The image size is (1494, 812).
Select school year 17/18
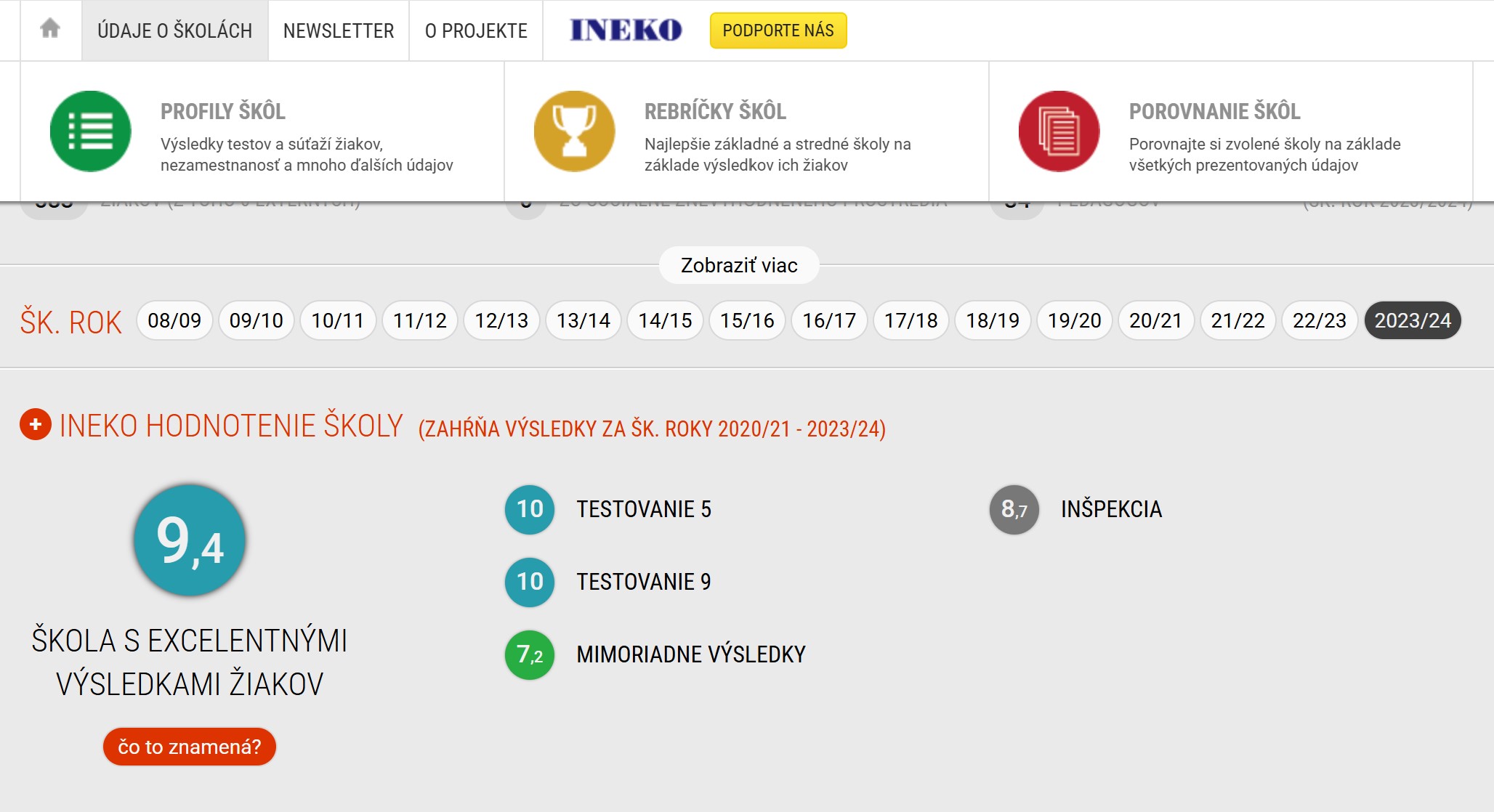[911, 320]
